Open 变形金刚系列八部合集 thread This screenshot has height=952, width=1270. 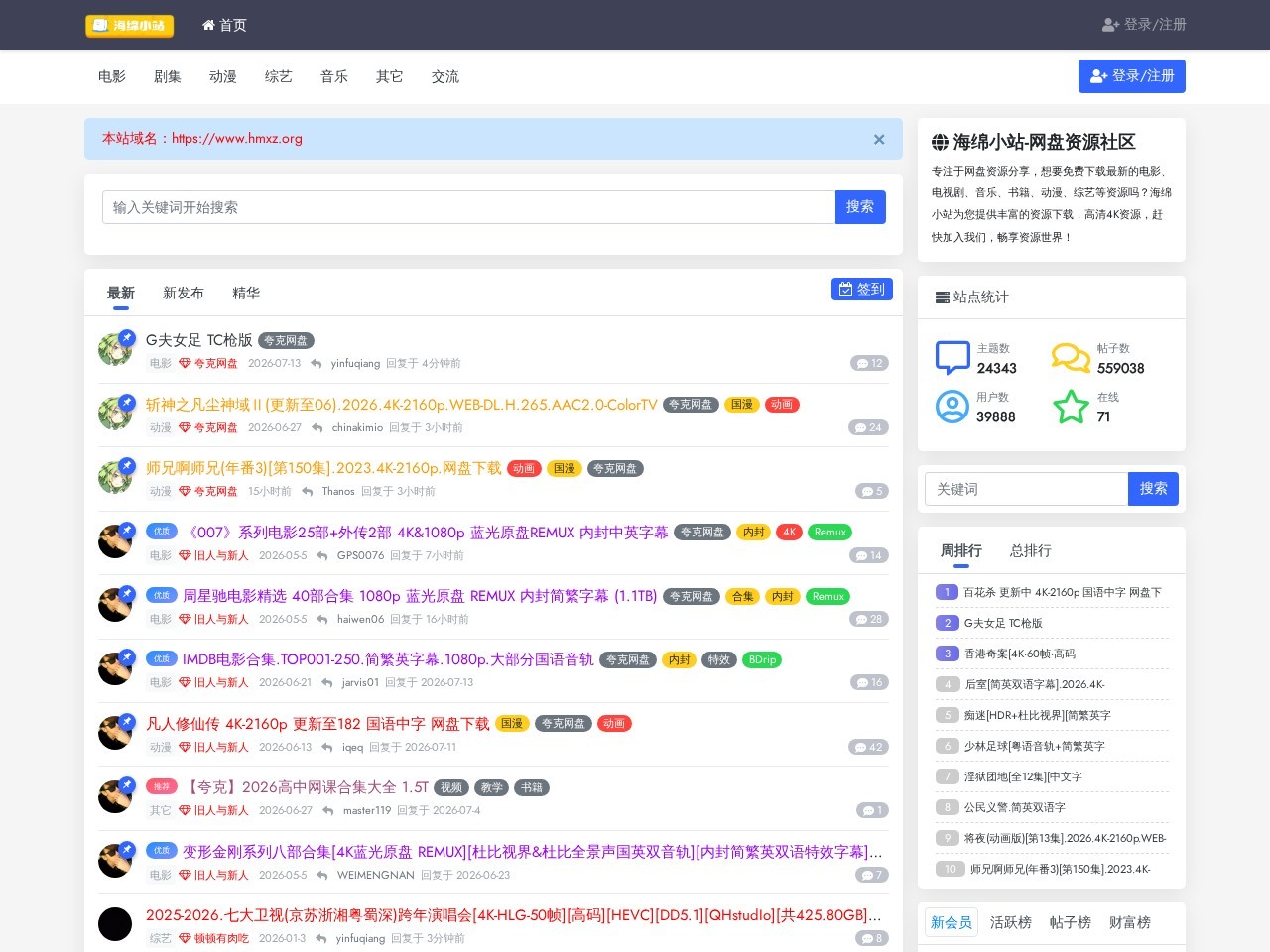(x=532, y=852)
